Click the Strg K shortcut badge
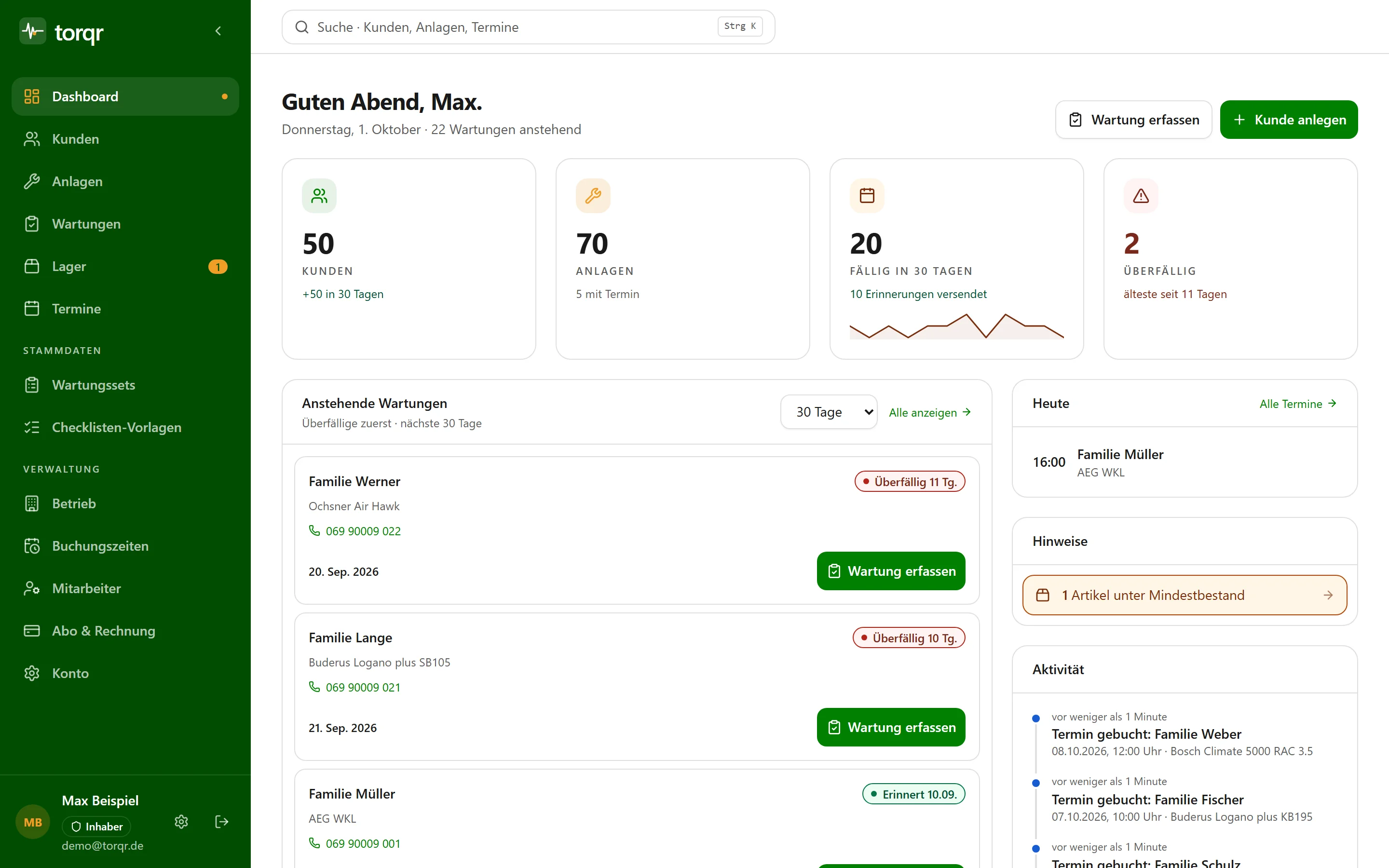 pos(740,26)
